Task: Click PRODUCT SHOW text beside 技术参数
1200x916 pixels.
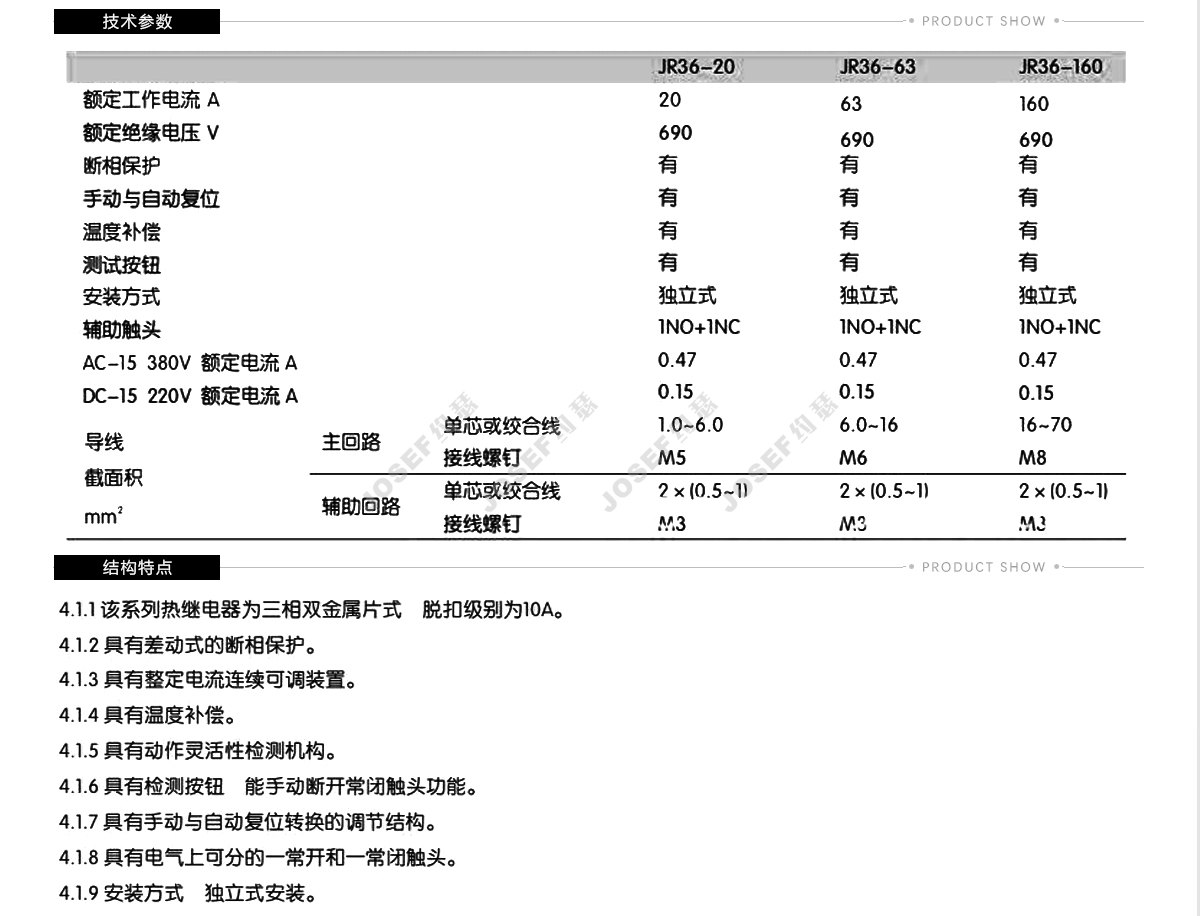Action: 983,21
